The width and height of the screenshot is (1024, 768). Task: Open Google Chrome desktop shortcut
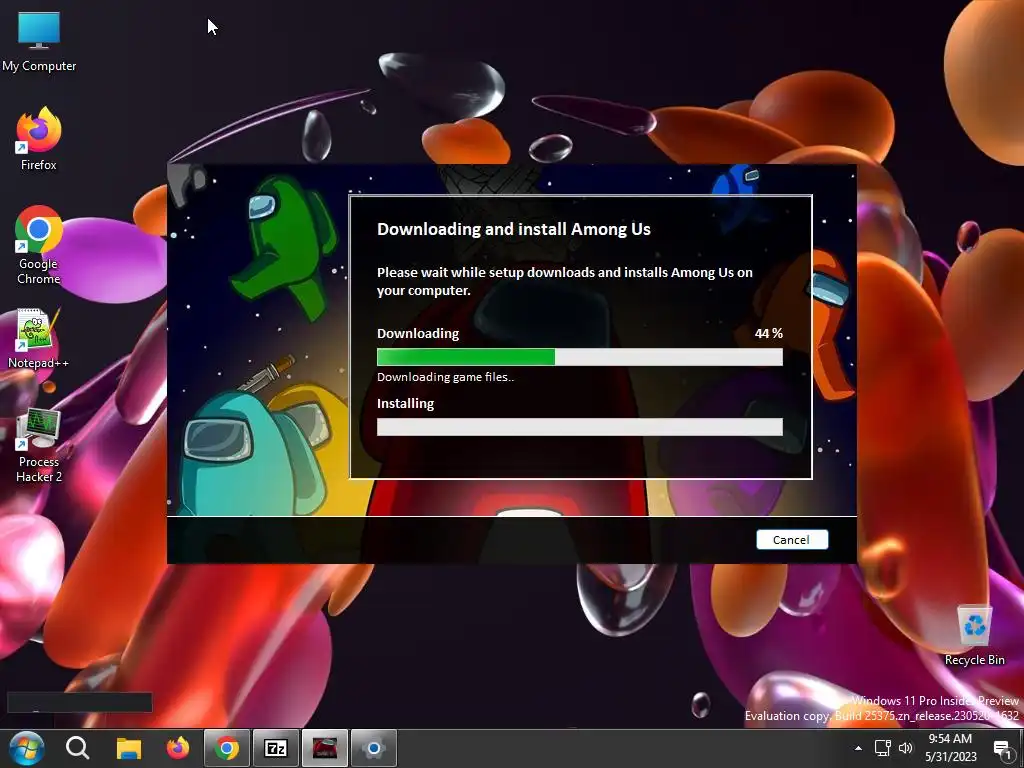pos(39,246)
